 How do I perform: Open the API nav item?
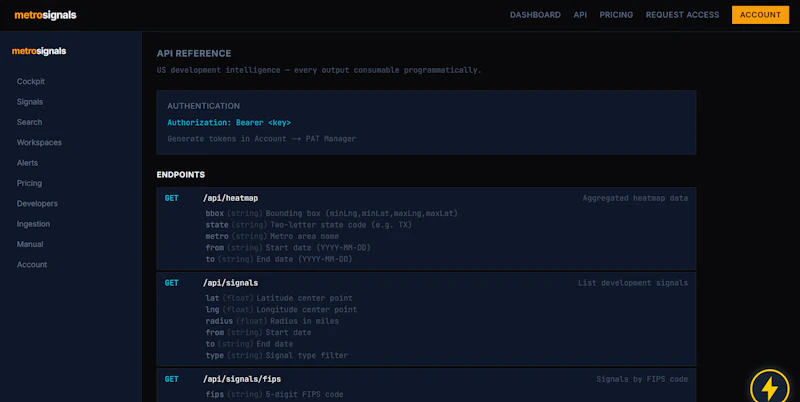(x=580, y=15)
